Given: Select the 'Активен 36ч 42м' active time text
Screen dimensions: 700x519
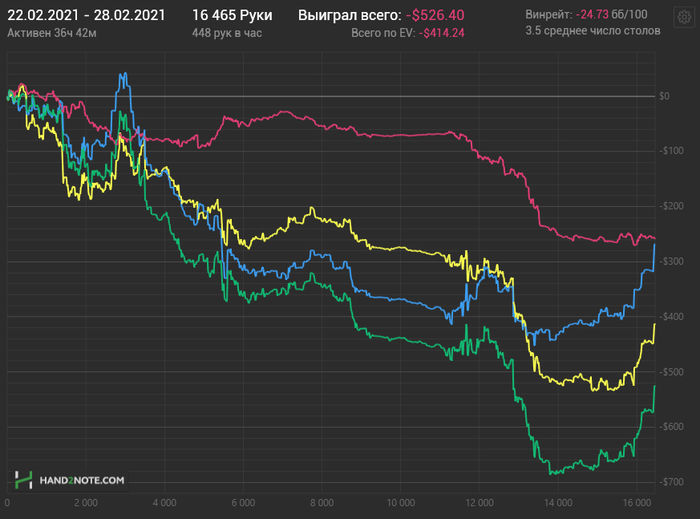Looking at the screenshot, I should pyautogui.click(x=52, y=33).
